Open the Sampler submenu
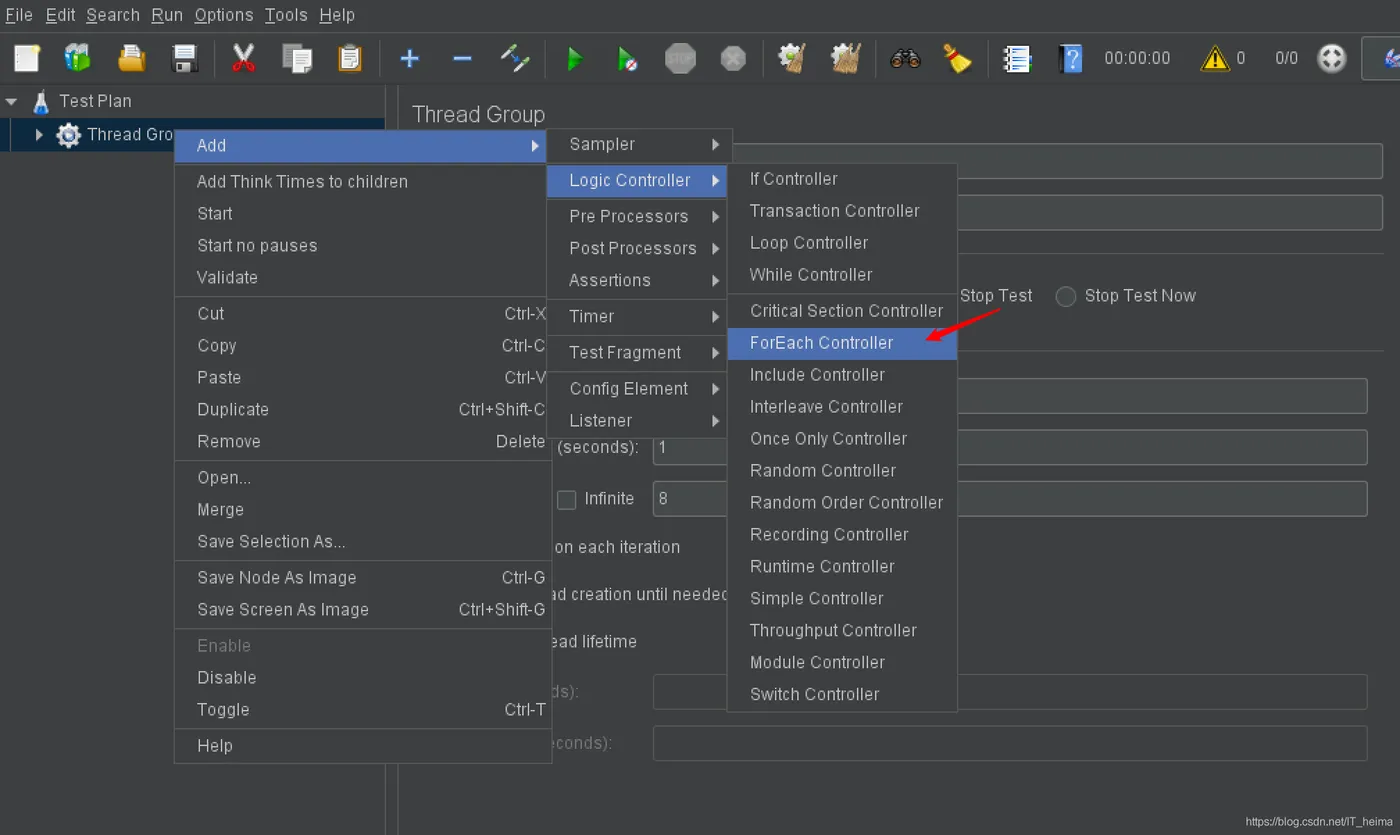This screenshot has height=835, width=1400. coord(640,144)
